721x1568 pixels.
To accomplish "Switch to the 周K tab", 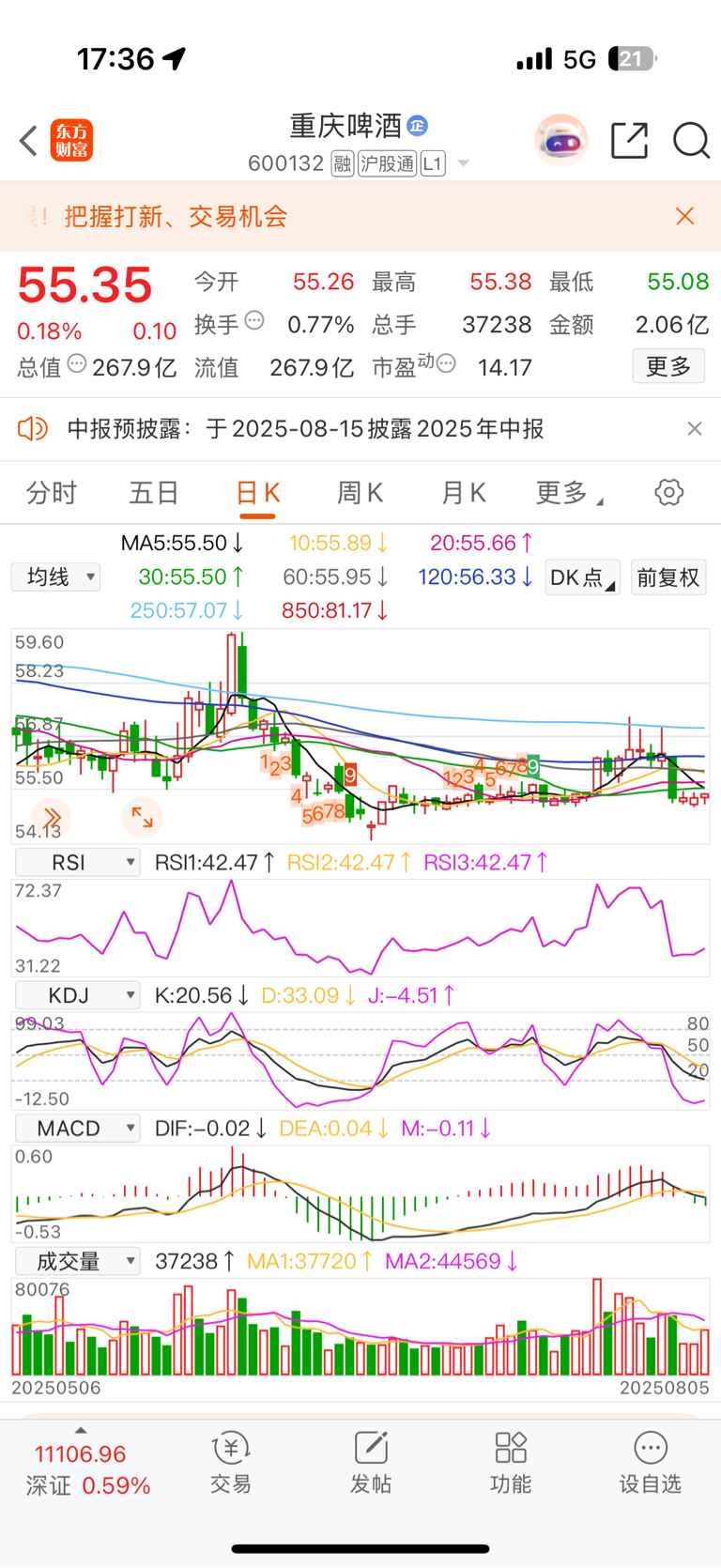I will pos(360,492).
